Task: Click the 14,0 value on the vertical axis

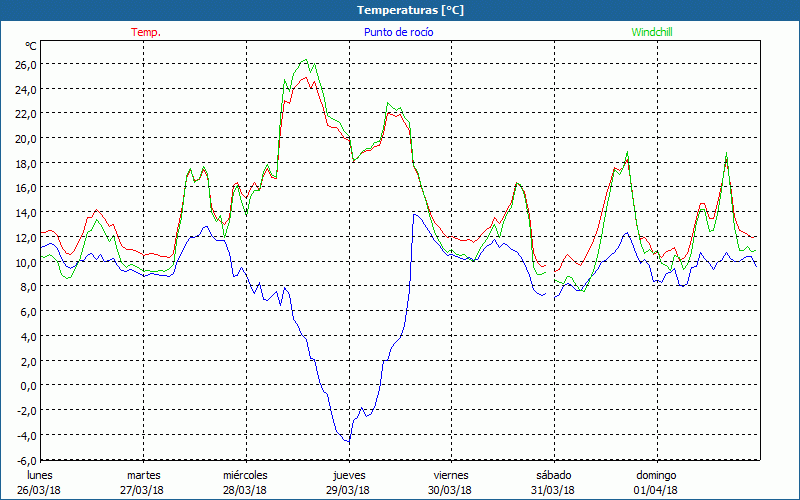Action: (x=25, y=212)
